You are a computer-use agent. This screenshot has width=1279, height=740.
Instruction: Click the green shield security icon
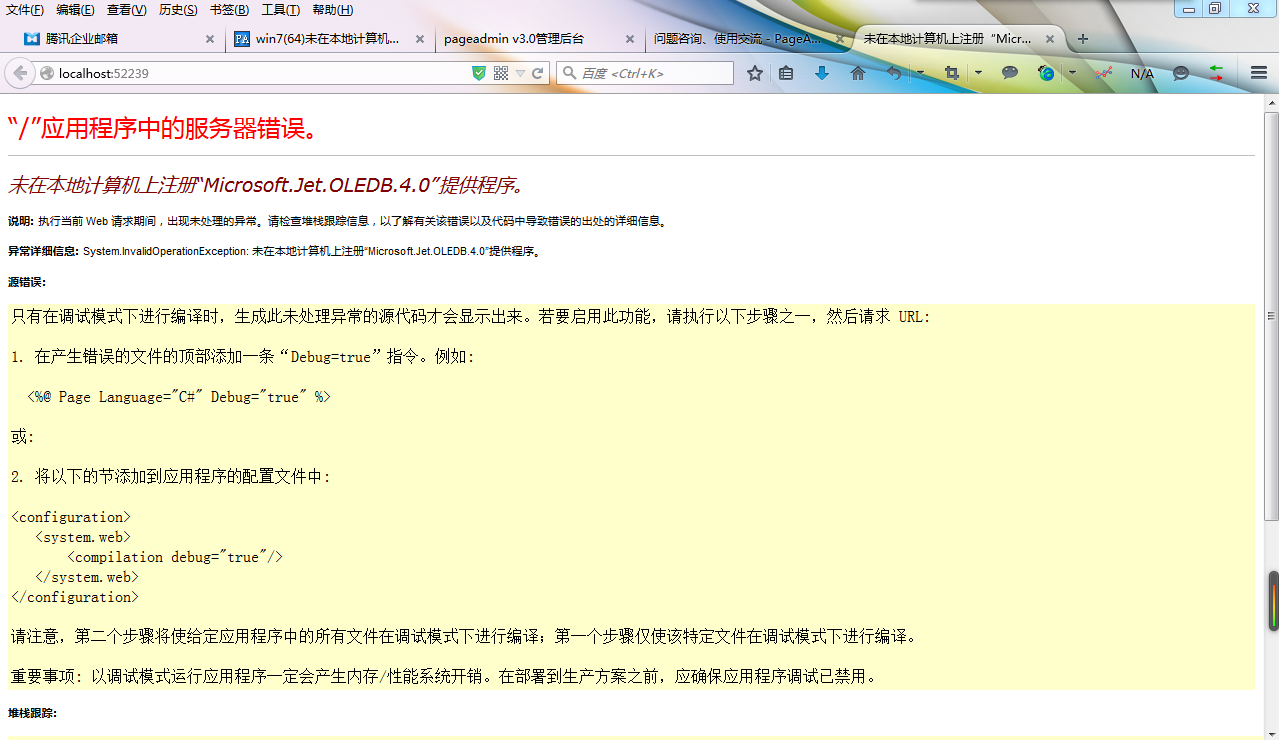479,73
